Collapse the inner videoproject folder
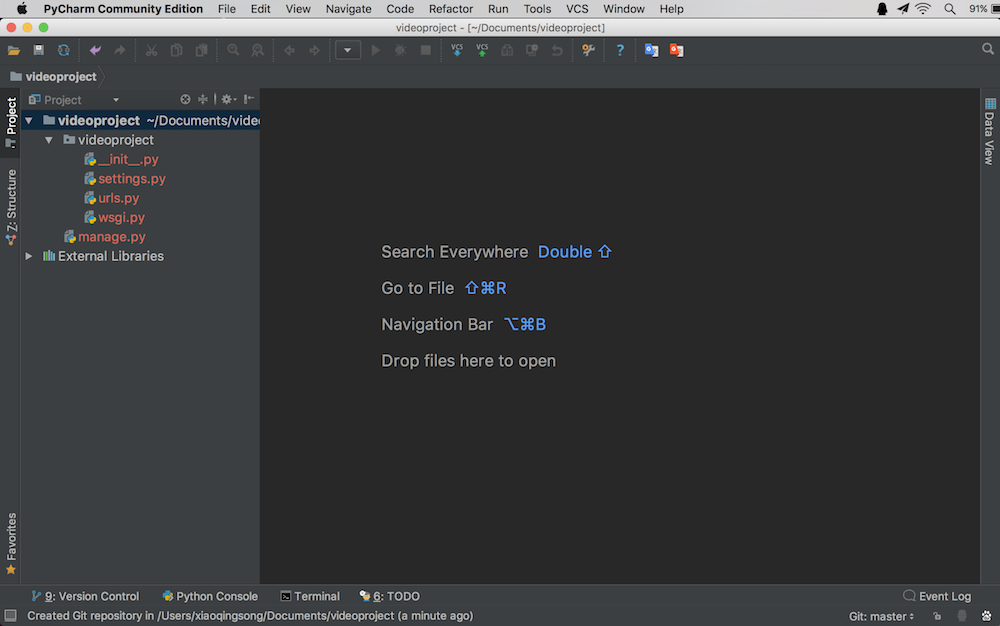 coord(48,140)
